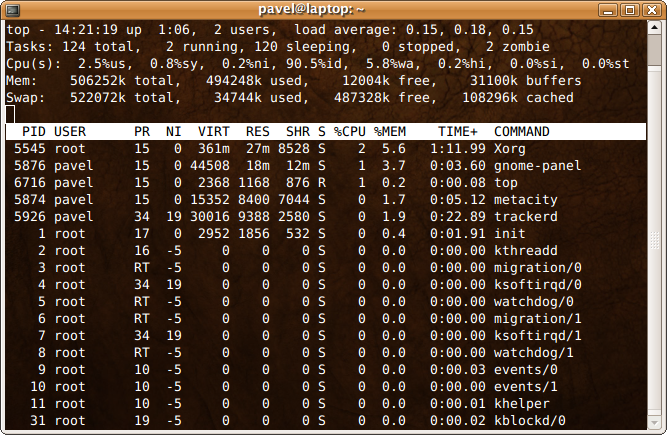Click the '506252k total' memory value
This screenshot has width=667, height=435.
(125, 81)
